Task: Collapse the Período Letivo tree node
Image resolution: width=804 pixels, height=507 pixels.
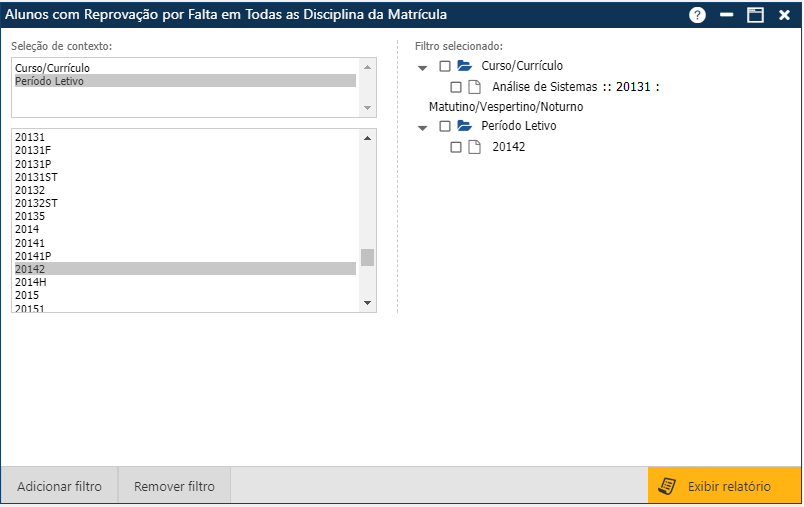Action: pyautogui.click(x=423, y=127)
